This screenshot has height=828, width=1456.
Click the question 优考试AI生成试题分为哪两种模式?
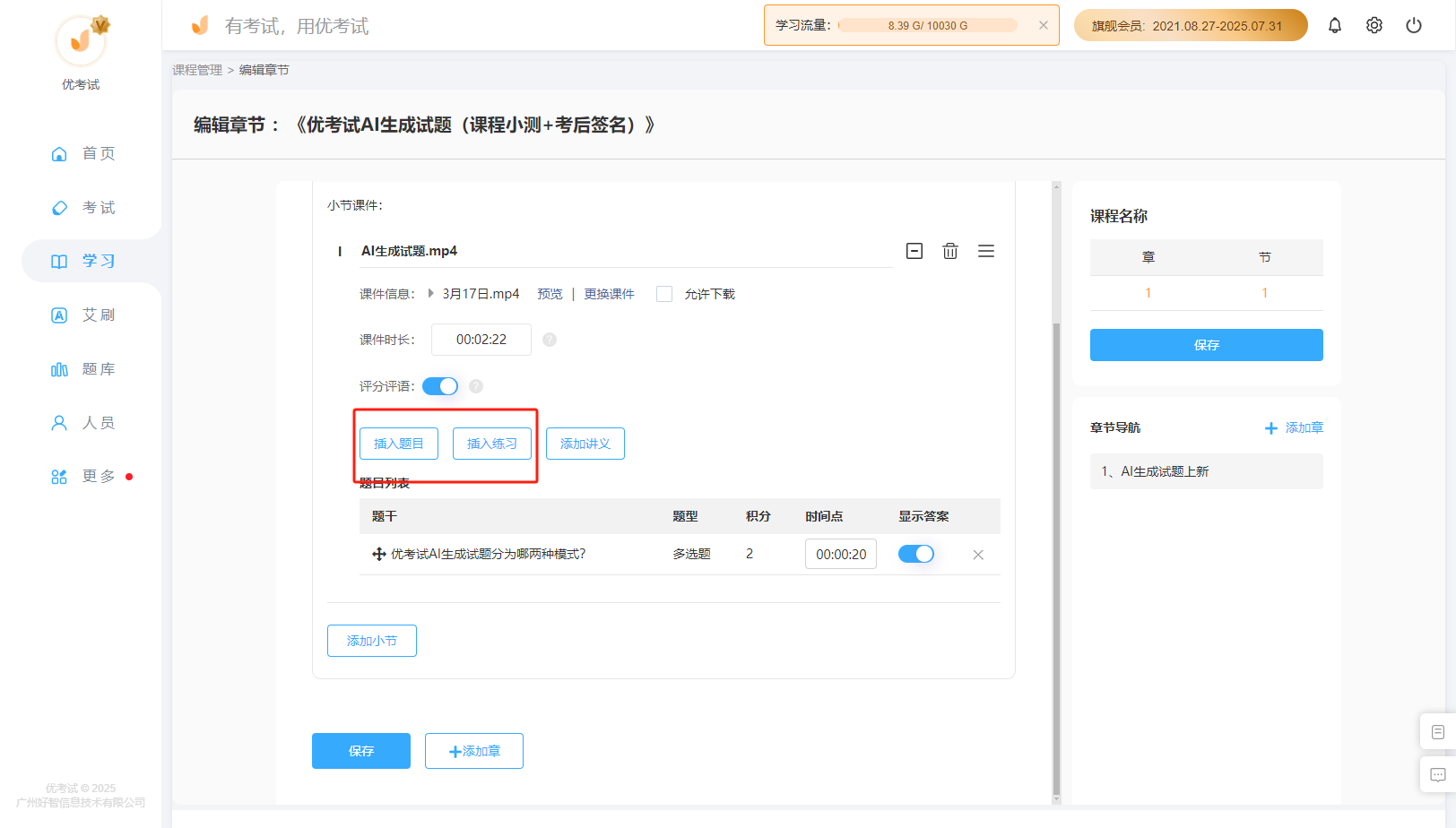tap(489, 554)
